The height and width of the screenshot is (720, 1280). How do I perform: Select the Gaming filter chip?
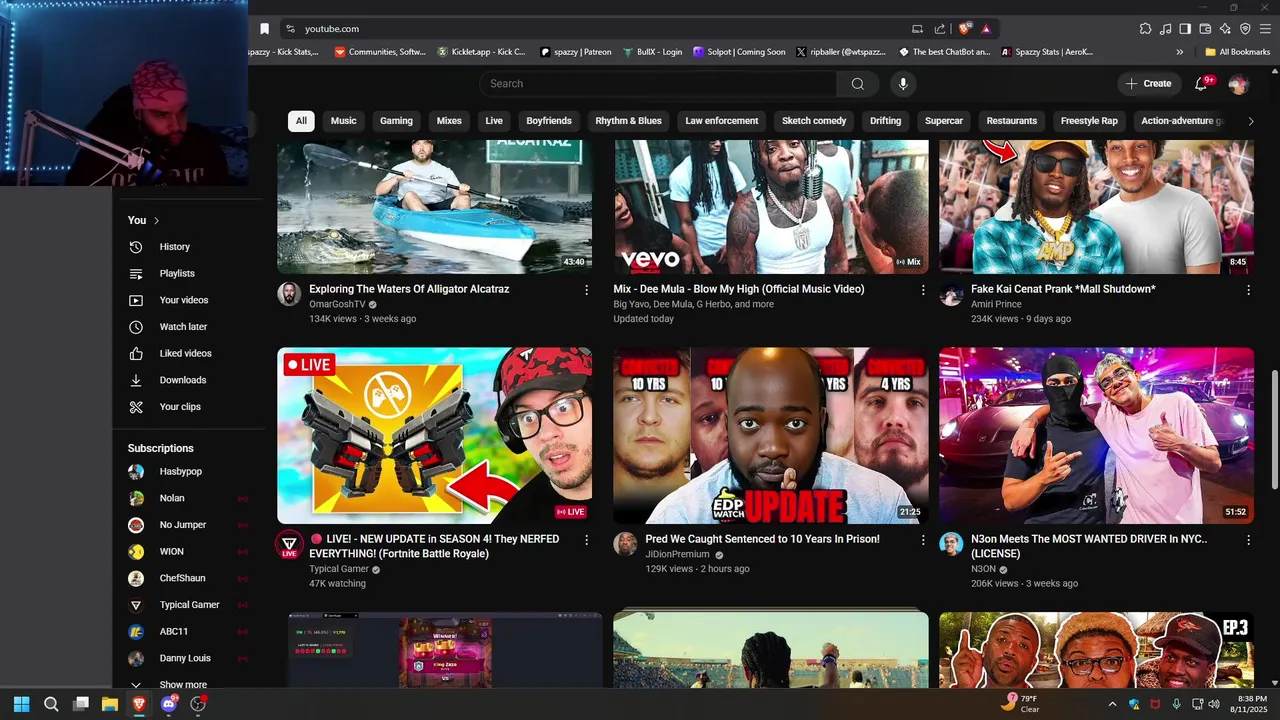point(396,121)
